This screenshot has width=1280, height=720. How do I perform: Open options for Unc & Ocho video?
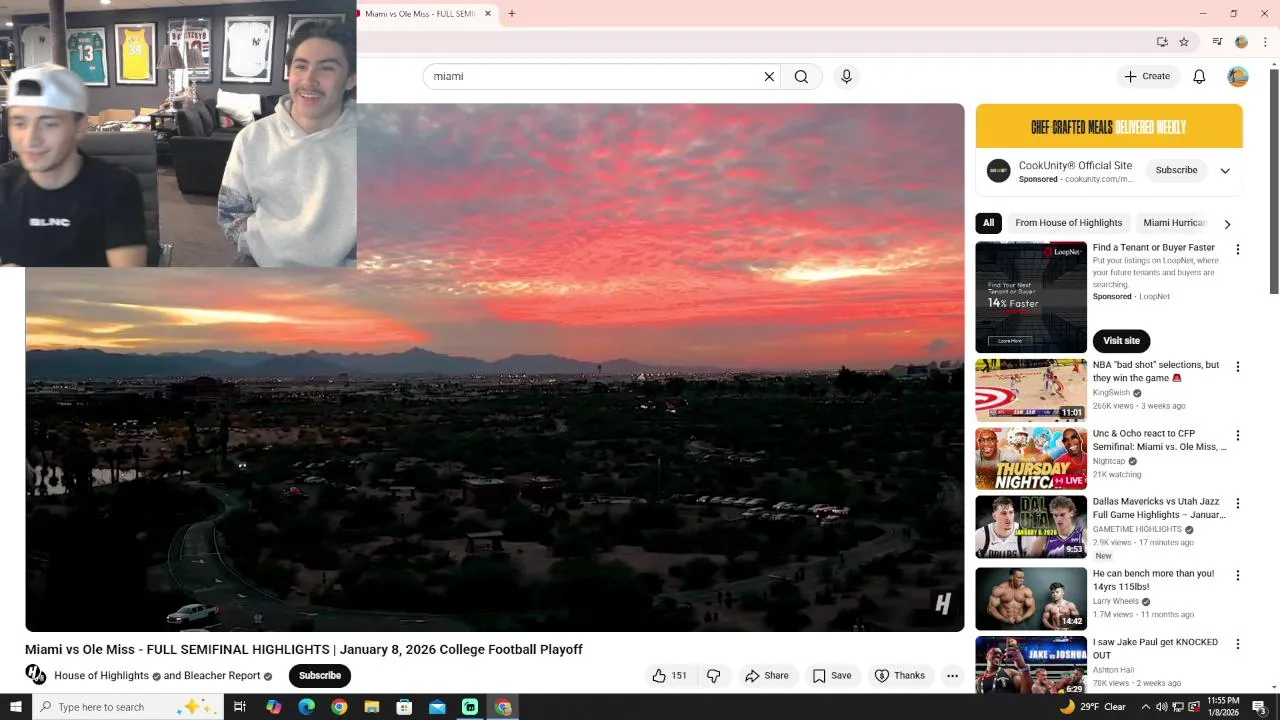point(1237,436)
